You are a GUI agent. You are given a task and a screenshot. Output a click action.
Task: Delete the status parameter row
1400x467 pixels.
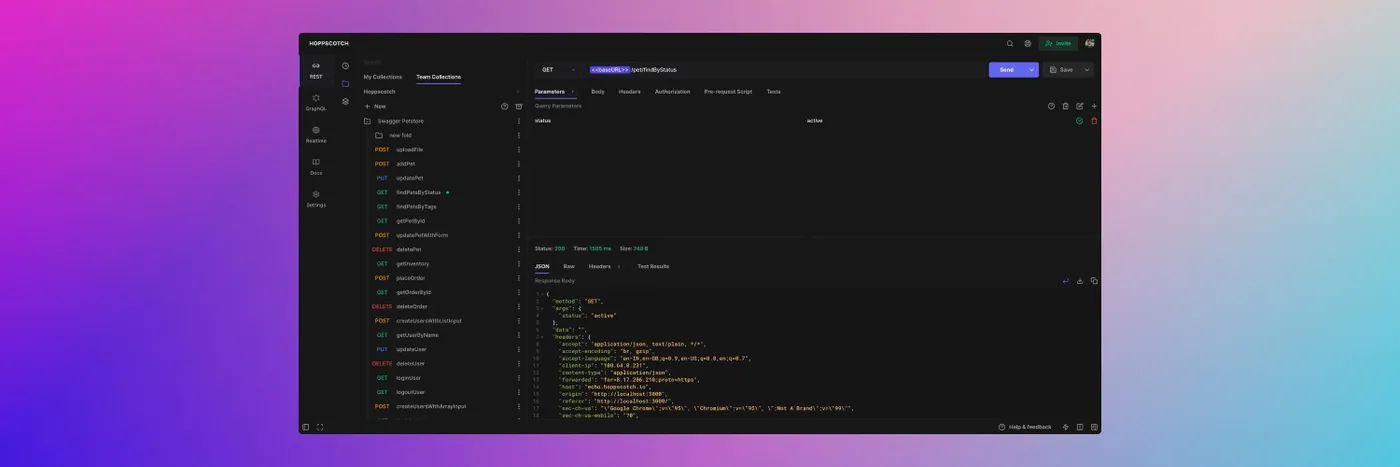pyautogui.click(x=1094, y=121)
